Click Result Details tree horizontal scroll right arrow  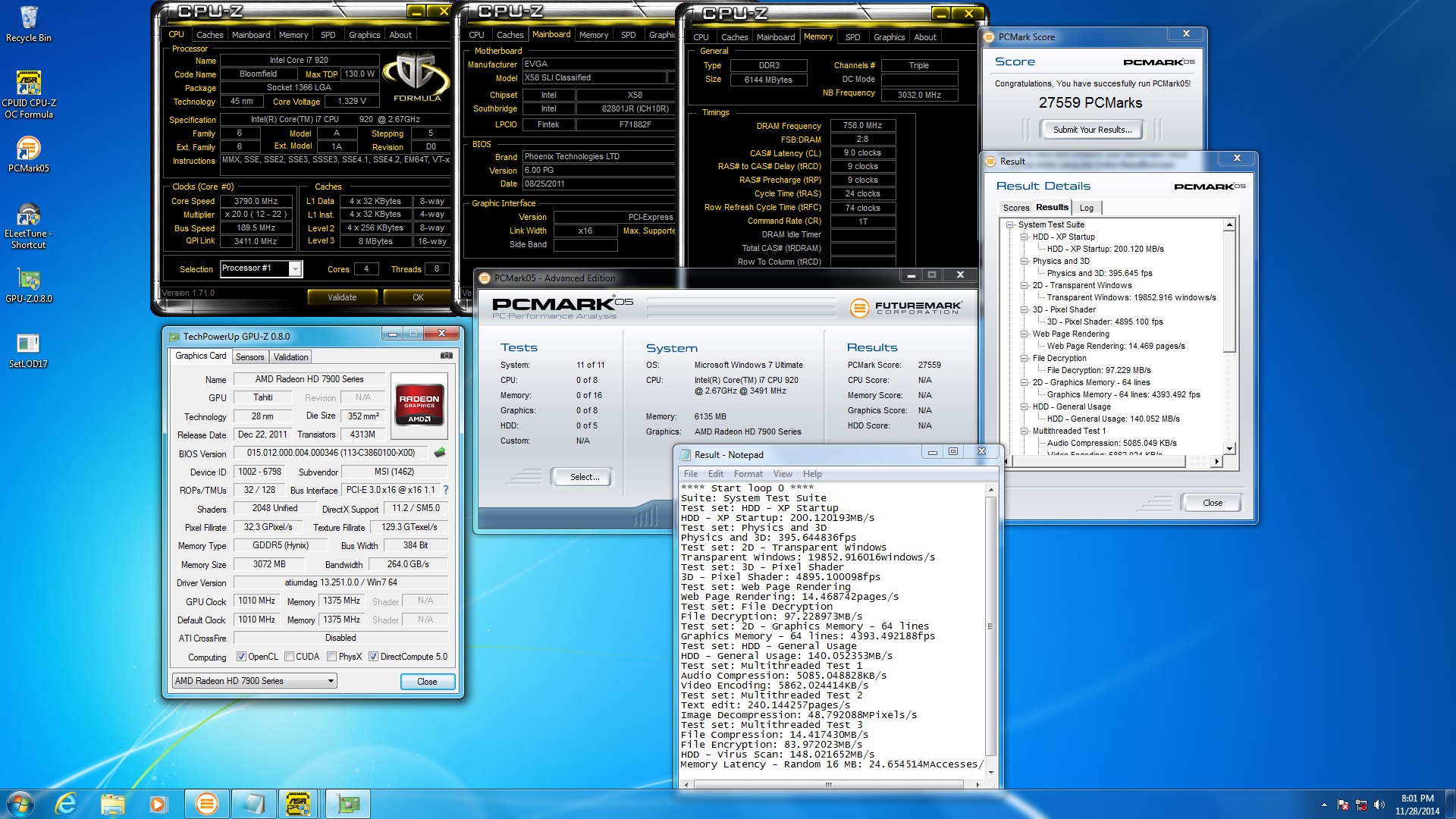pyautogui.click(x=1216, y=461)
